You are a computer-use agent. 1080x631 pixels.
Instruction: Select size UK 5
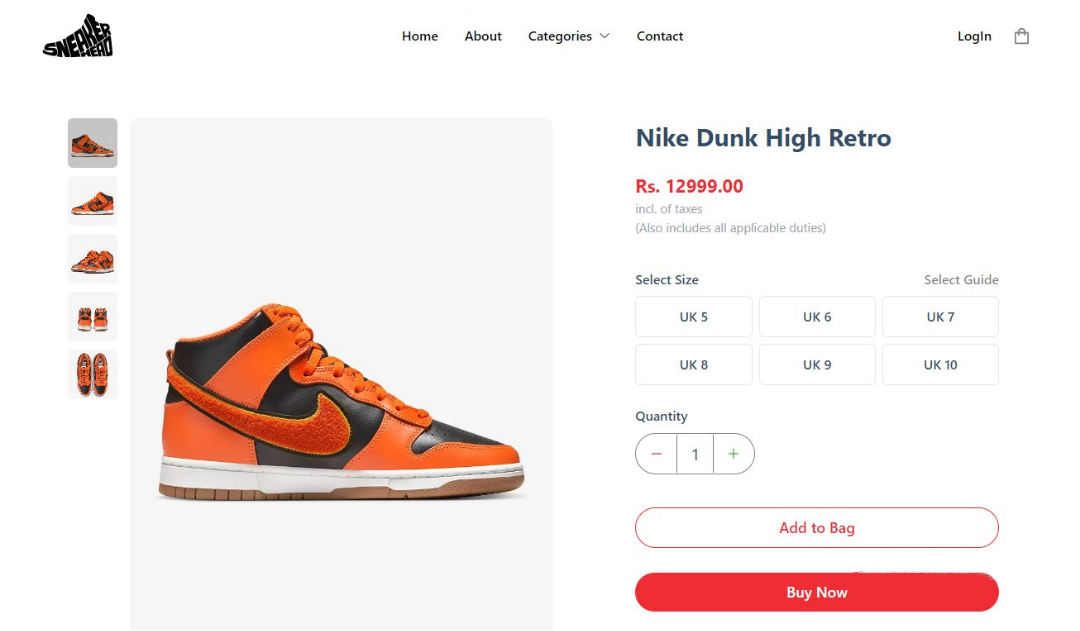693,316
